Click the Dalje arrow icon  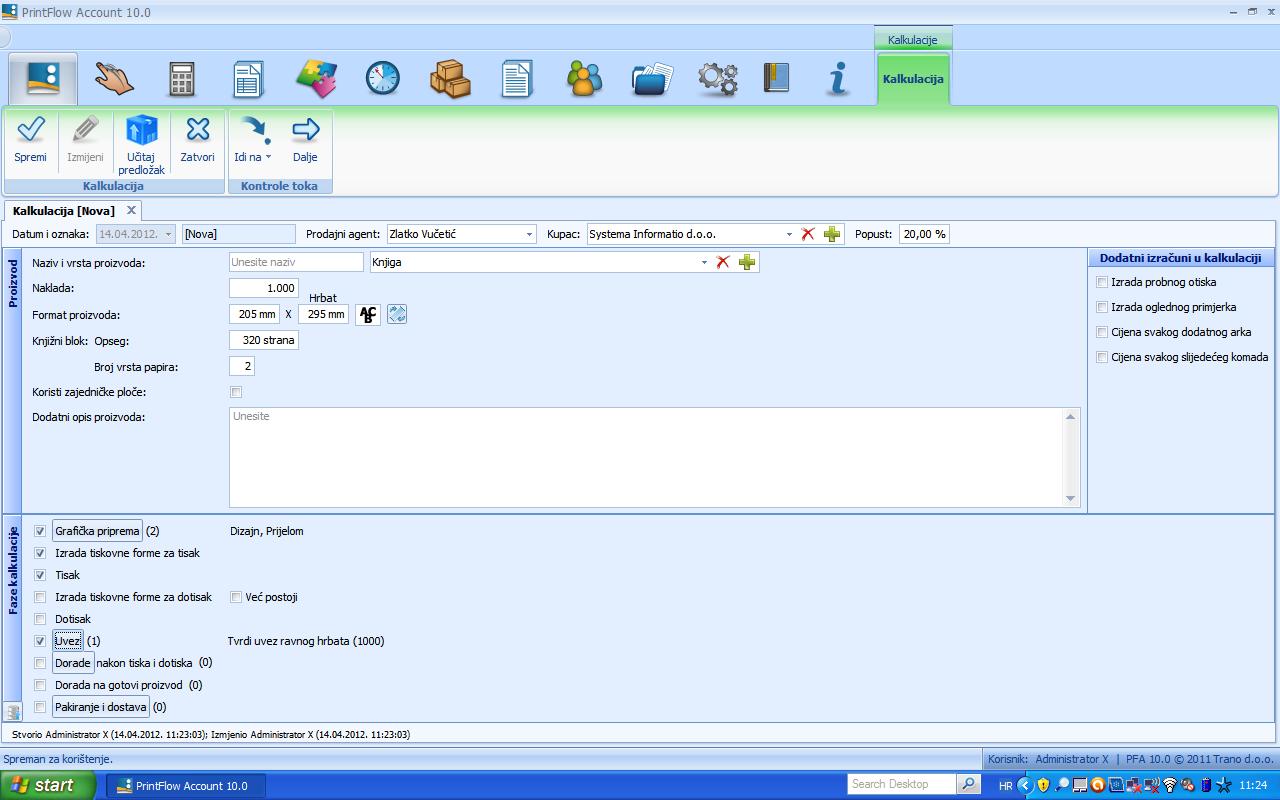pos(305,130)
